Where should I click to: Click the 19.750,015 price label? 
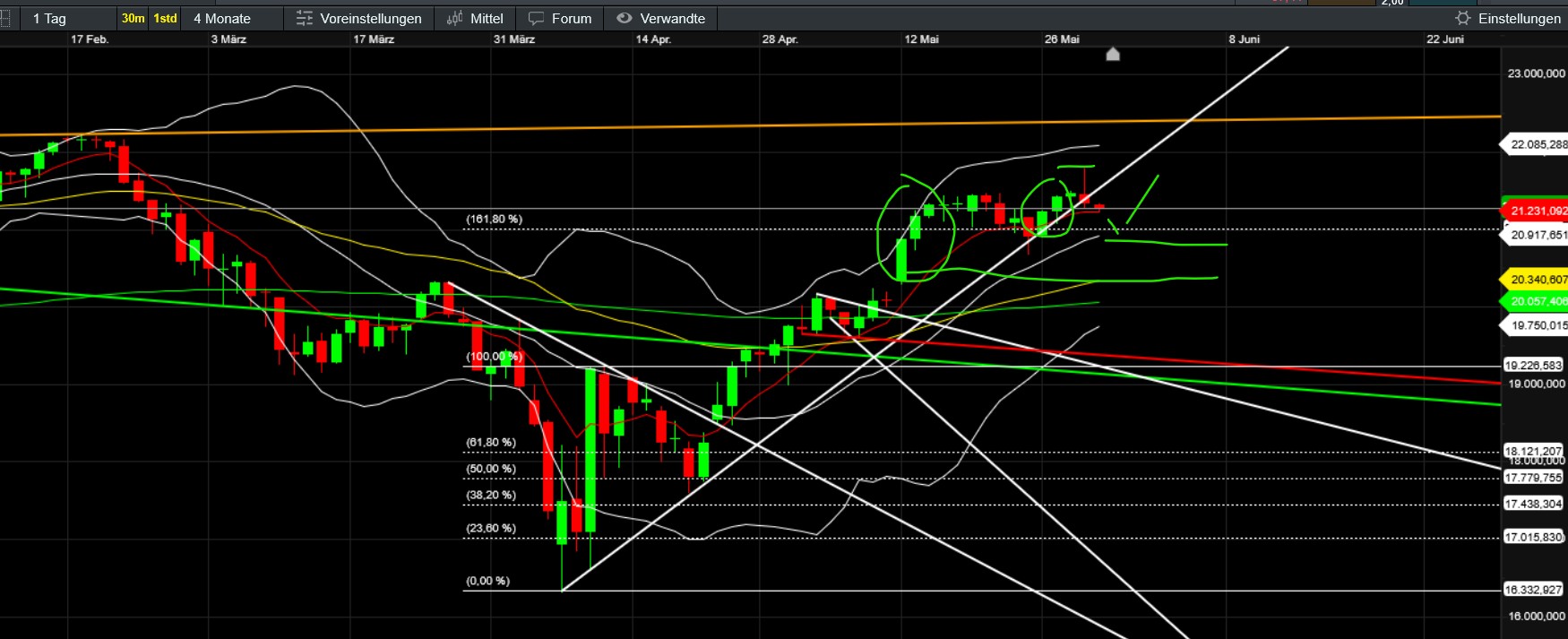pos(1536,325)
